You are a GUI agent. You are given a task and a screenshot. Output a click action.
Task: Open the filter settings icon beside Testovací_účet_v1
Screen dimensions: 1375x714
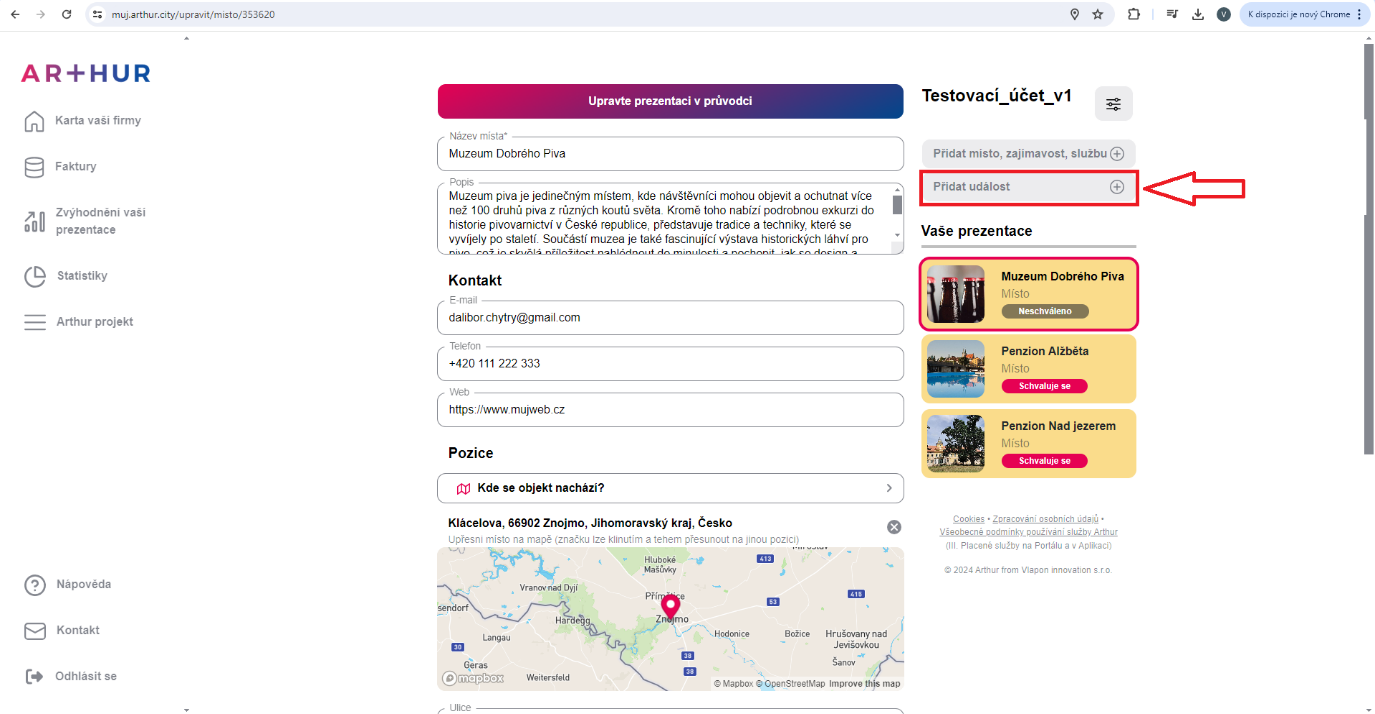click(x=1113, y=104)
